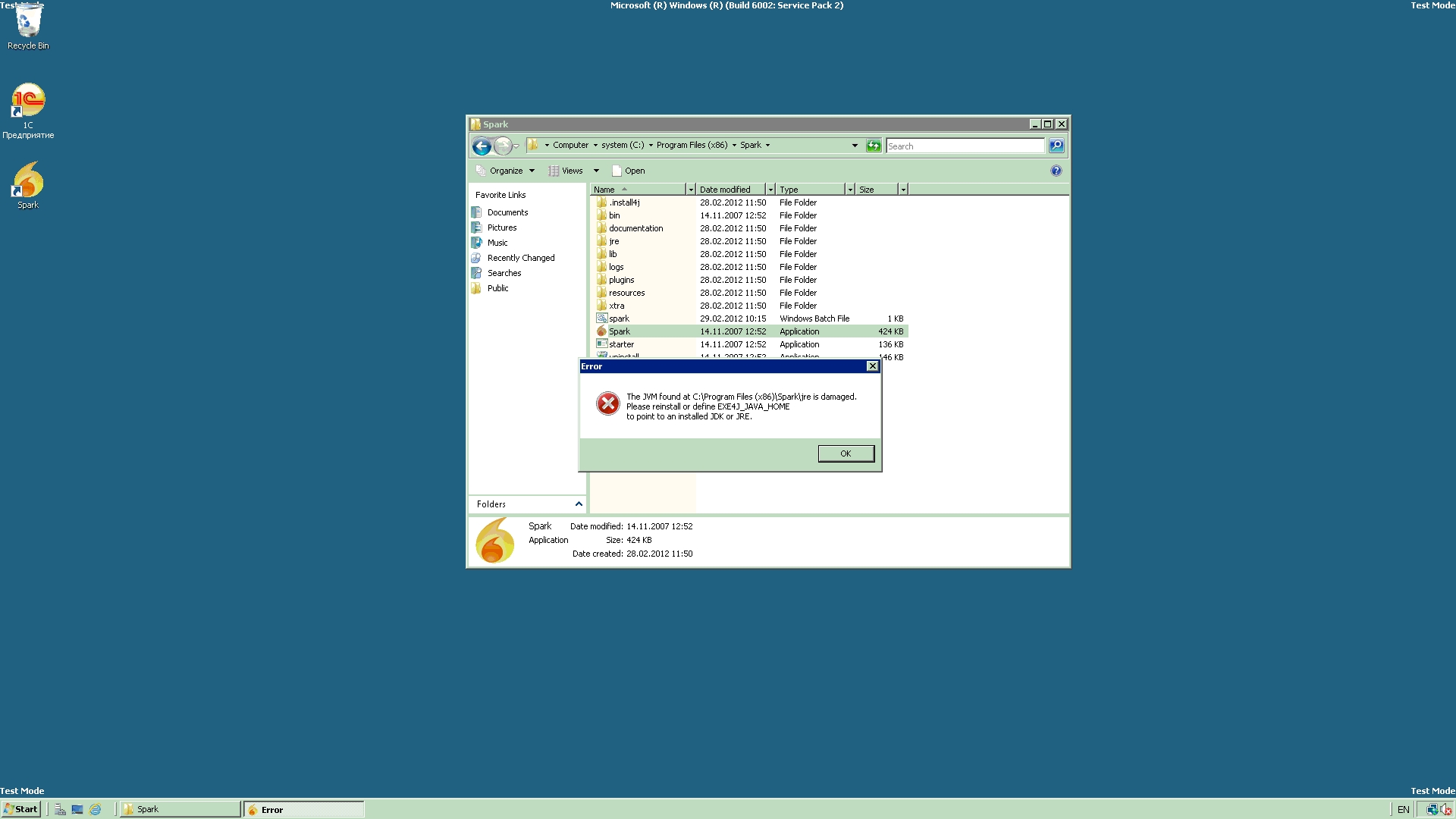This screenshot has width=1456, height=819.
Task: Select the documentation folder row
Action: (x=749, y=228)
